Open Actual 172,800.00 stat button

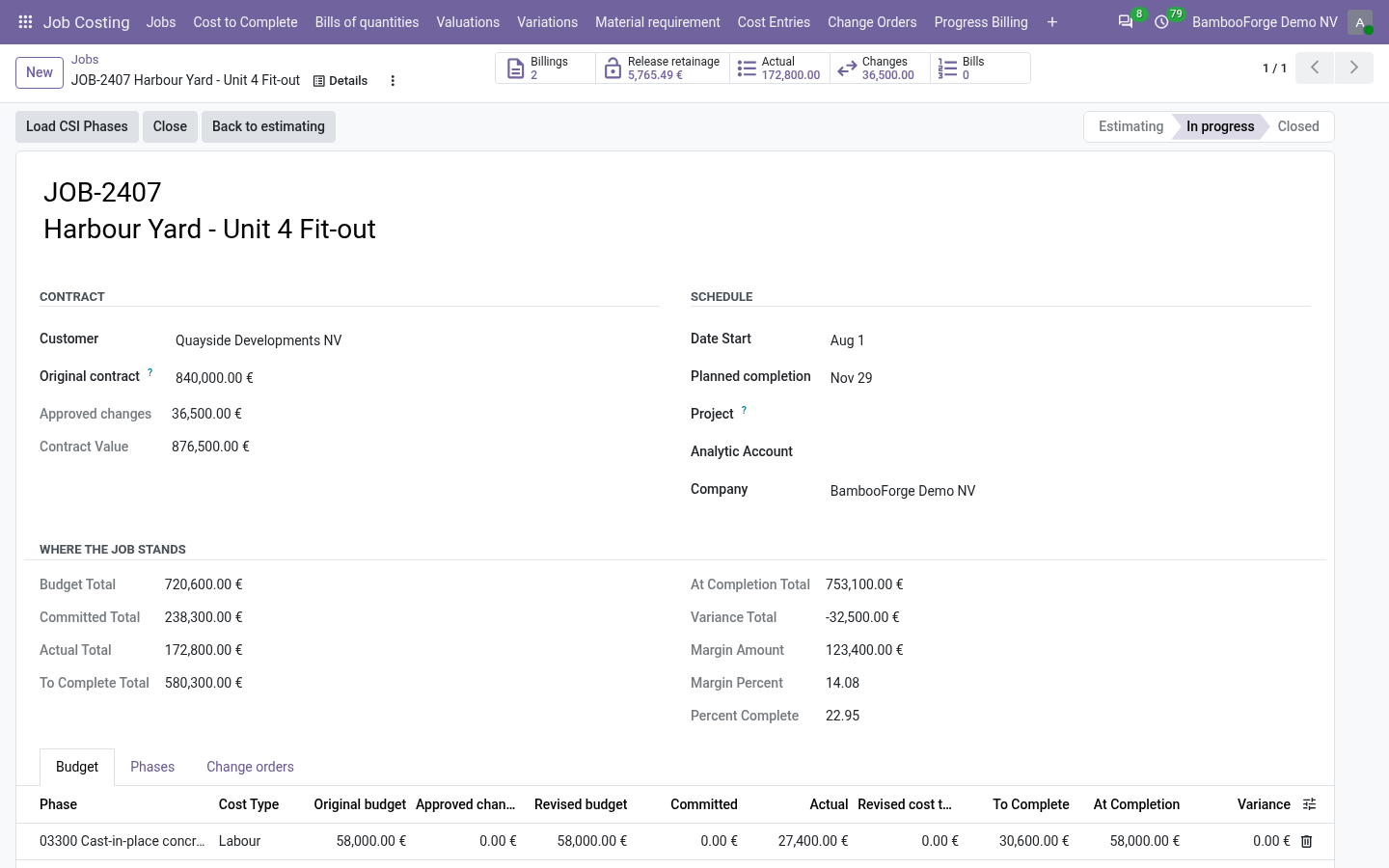(780, 68)
